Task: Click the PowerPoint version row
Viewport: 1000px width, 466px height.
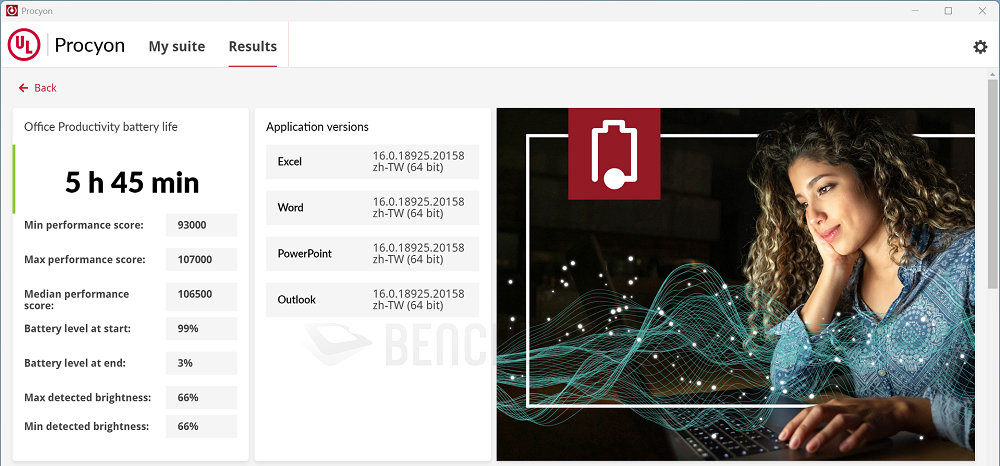Action: pos(372,253)
